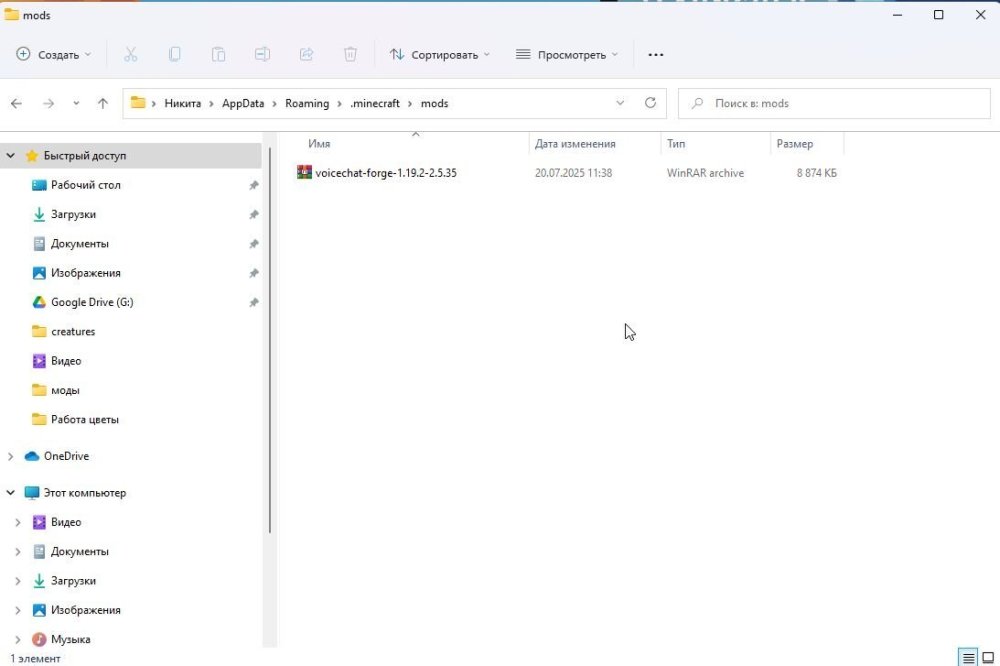Click AppData breadcrumb in address bar
The height and width of the screenshot is (666, 1000).
coord(243,103)
